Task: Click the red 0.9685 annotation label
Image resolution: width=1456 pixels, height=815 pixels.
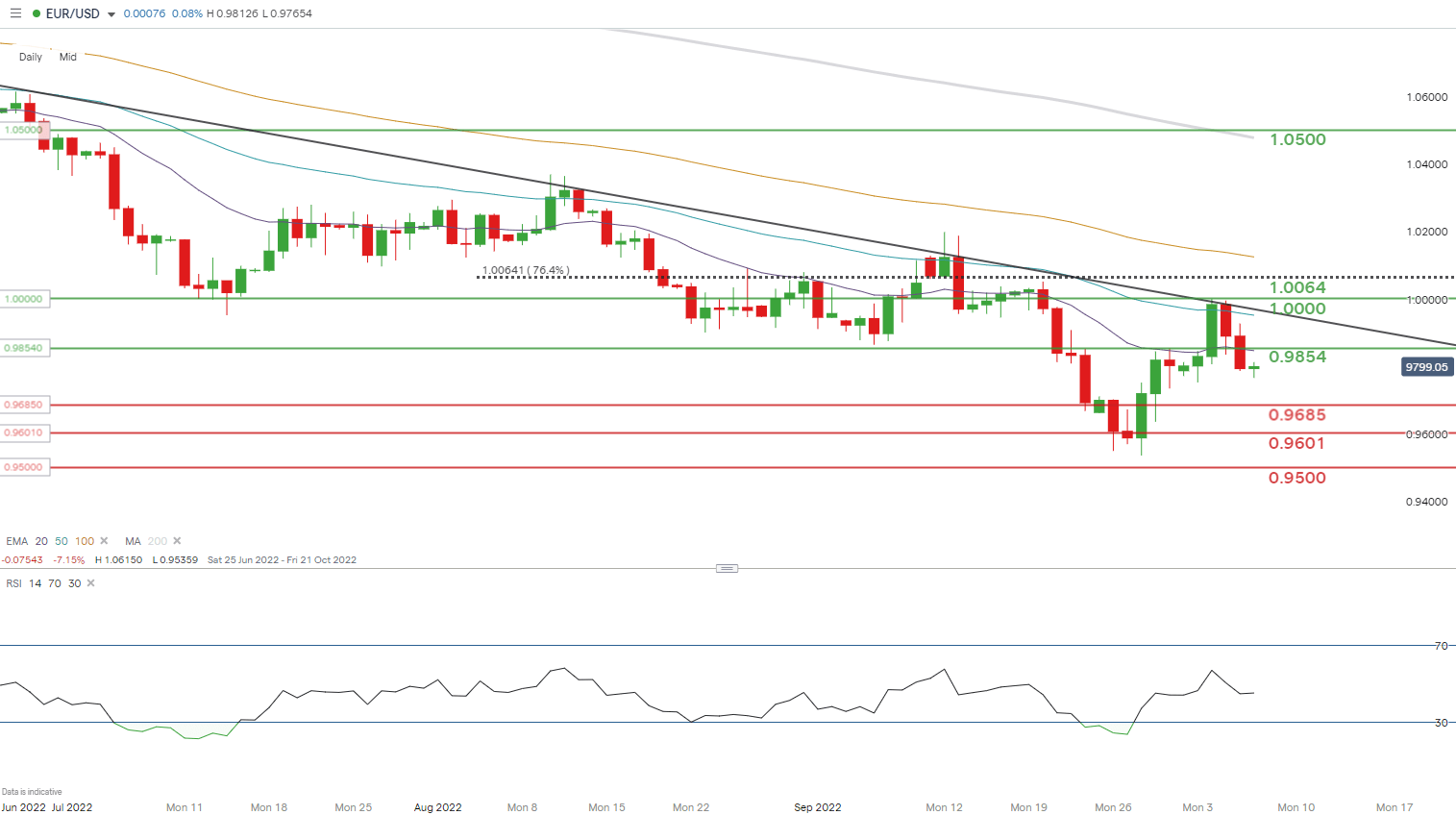Action: click(x=1297, y=415)
